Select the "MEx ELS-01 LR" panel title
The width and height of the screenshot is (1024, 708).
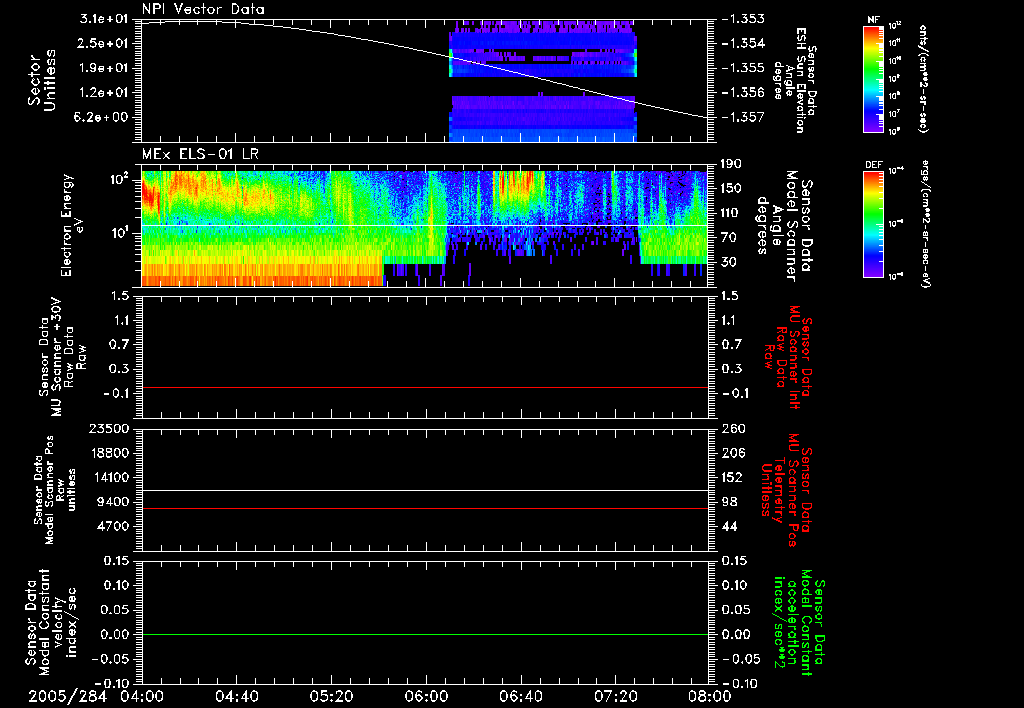click(200, 154)
